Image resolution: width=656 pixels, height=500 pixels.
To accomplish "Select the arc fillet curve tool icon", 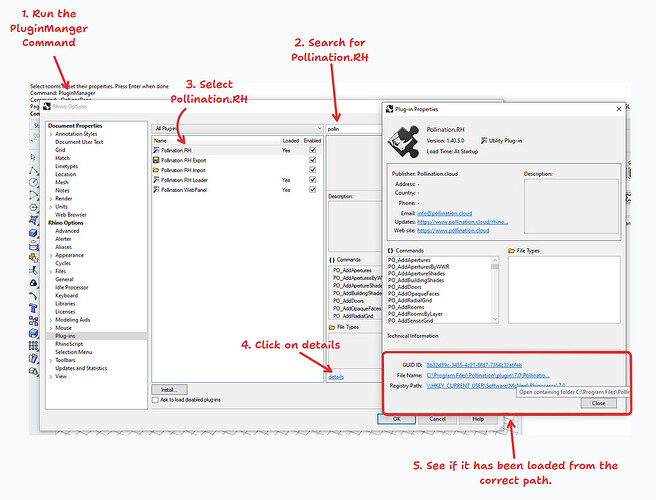I will 33,296.
